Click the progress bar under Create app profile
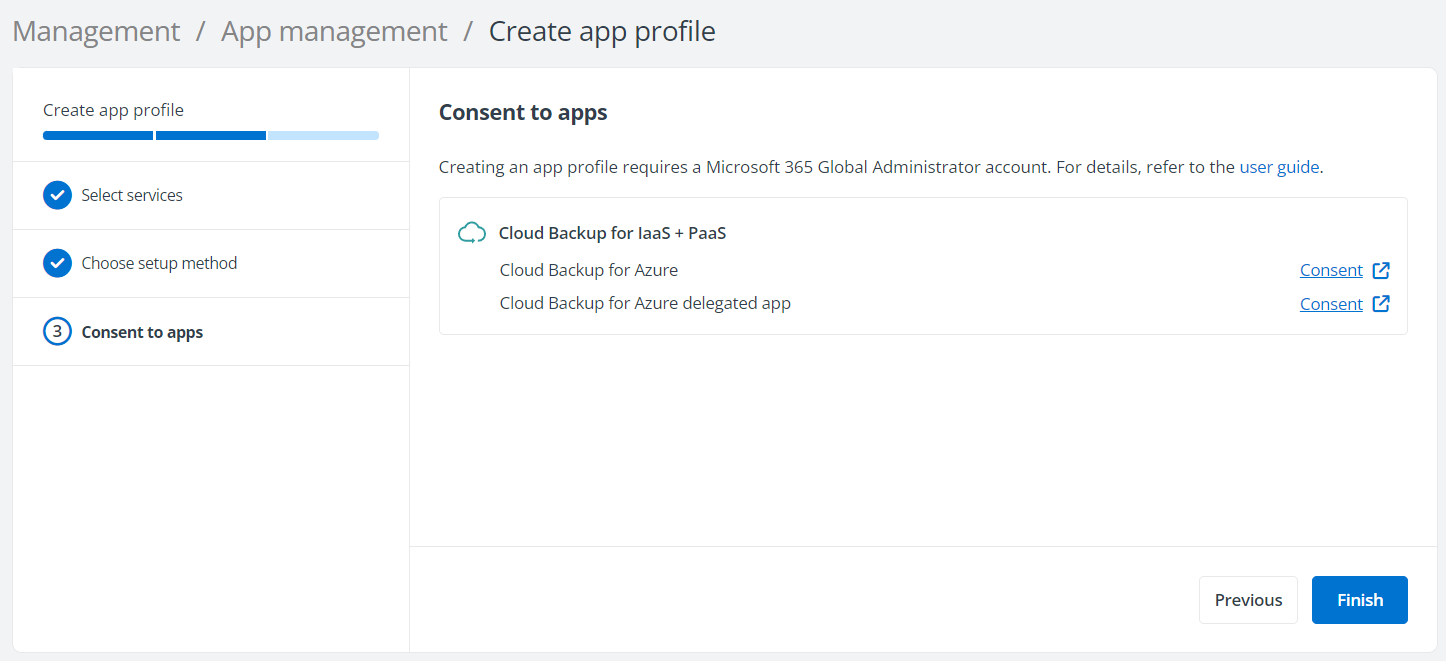 click(x=210, y=135)
